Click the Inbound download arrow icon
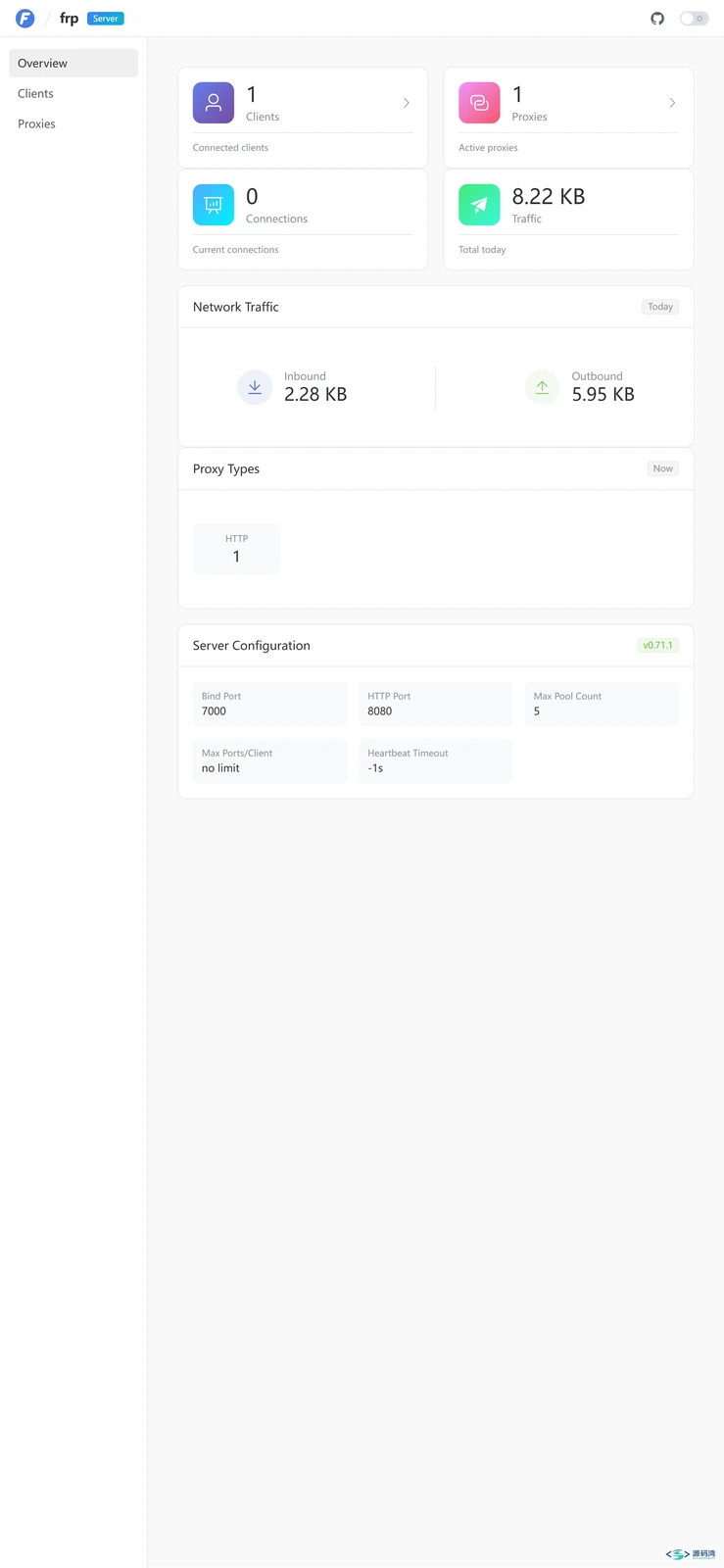 255,387
